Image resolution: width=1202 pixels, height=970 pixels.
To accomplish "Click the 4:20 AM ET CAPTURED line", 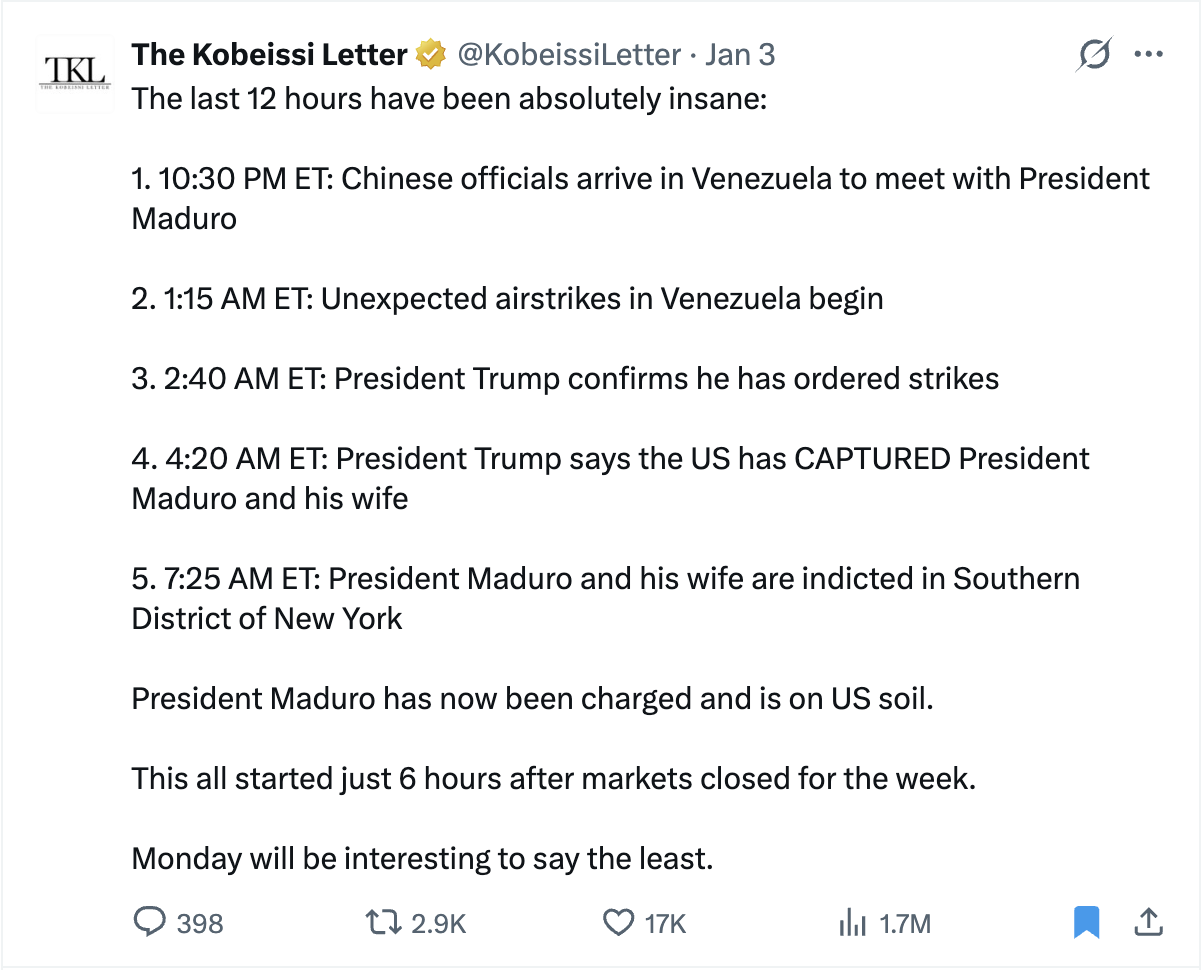I will [x=610, y=459].
